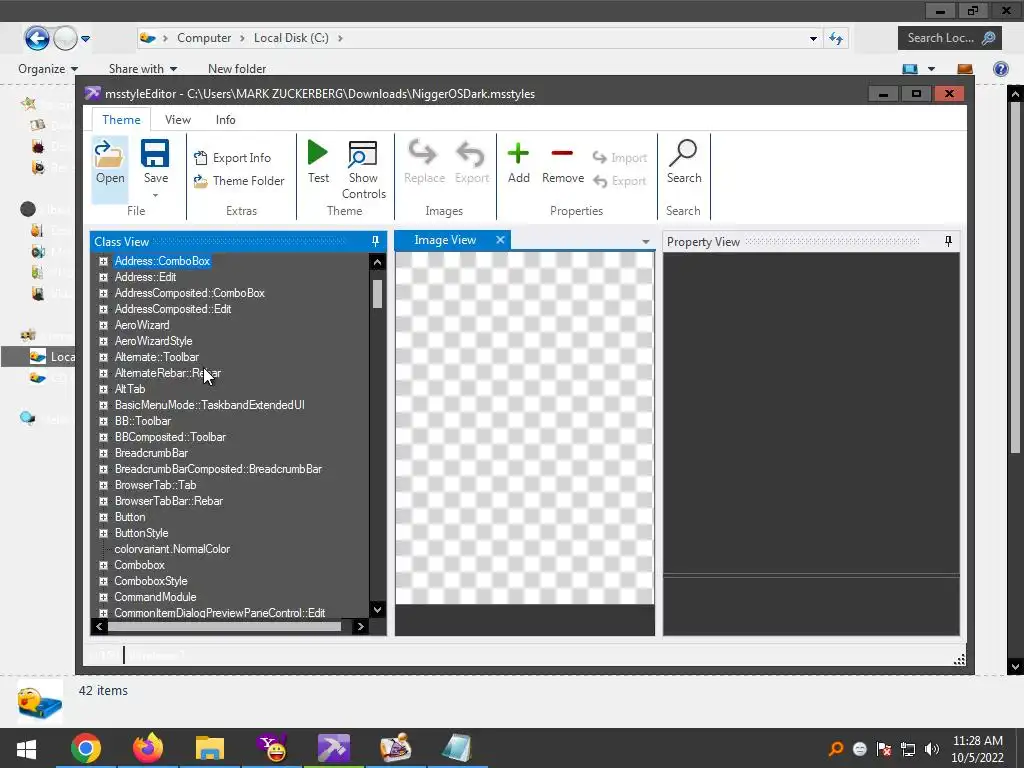Click Class View horizontal scrollbar left arrow
Viewport: 1024px width, 768px height.
click(x=99, y=626)
